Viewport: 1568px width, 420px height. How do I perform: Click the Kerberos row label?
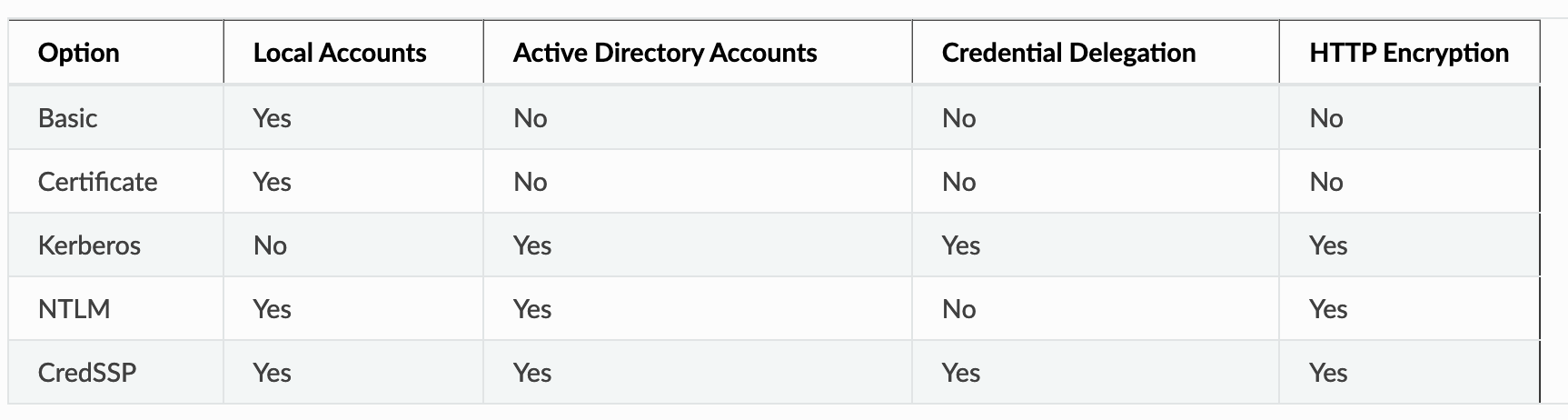click(x=90, y=245)
